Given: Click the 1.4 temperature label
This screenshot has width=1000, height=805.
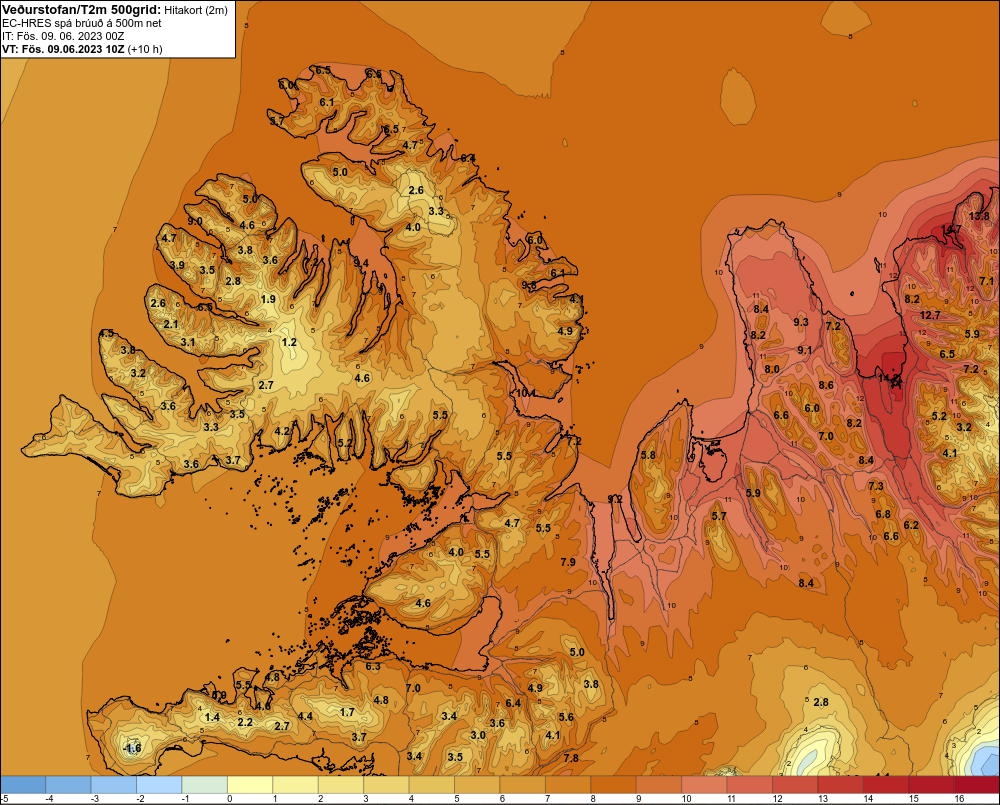Looking at the screenshot, I should tap(212, 717).
